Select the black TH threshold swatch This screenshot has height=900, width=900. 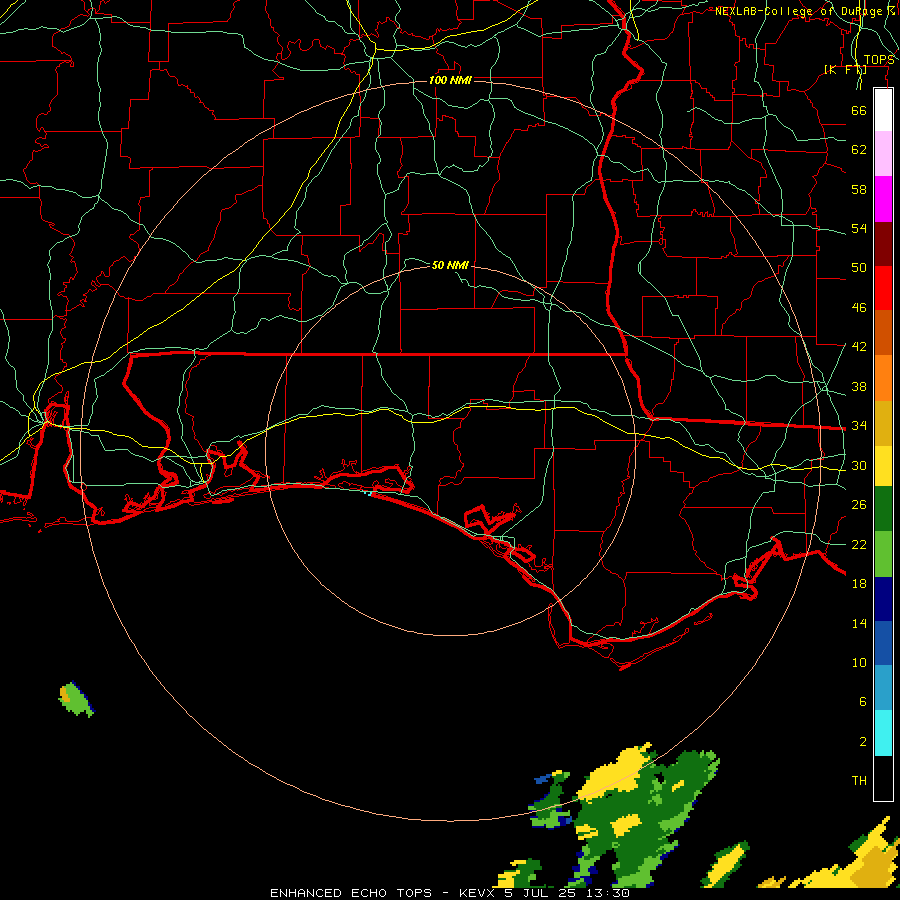tap(883, 778)
